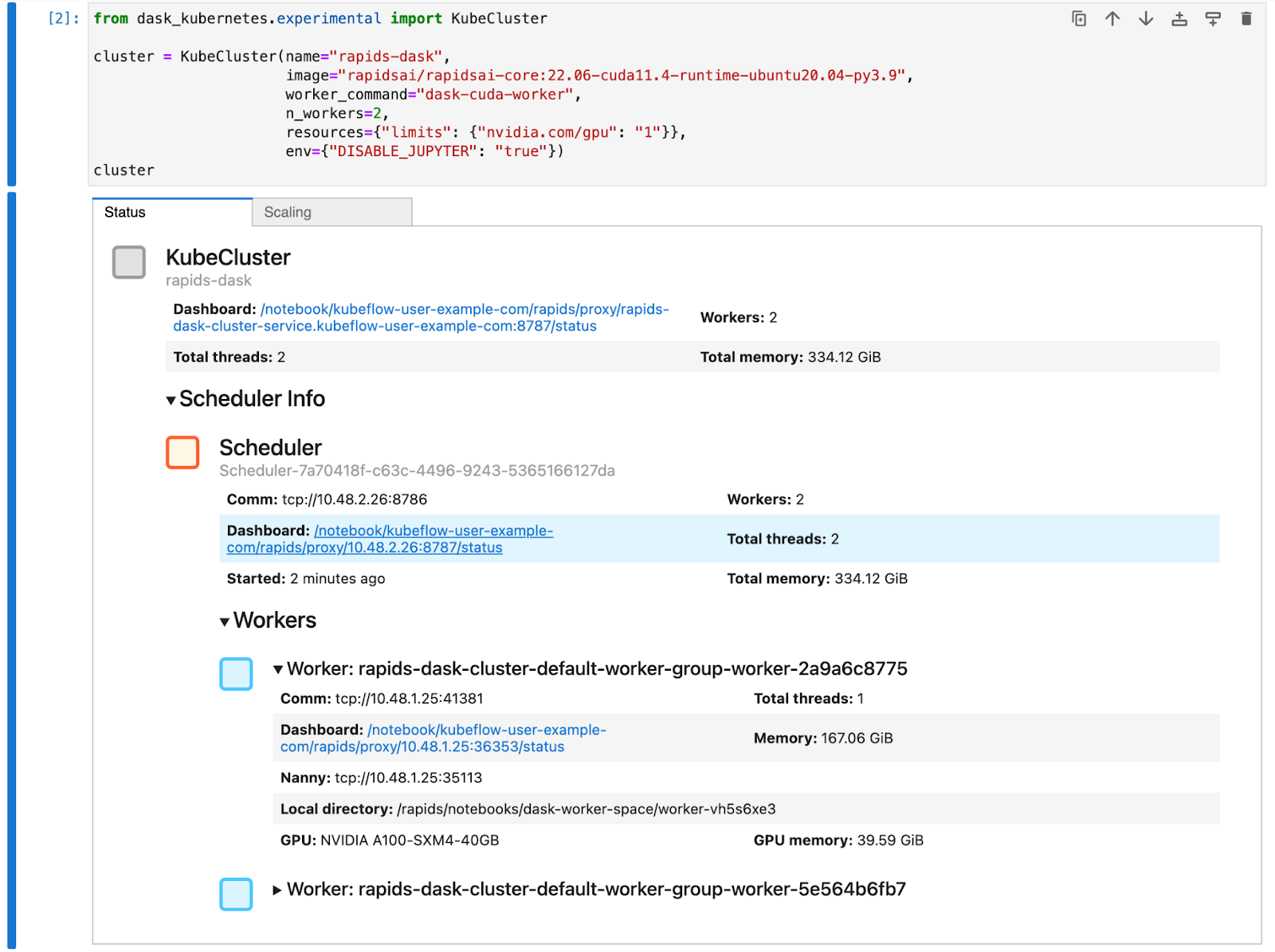
Task: Click the top 'Workers: 2' cluster summary
Action: tap(739, 317)
